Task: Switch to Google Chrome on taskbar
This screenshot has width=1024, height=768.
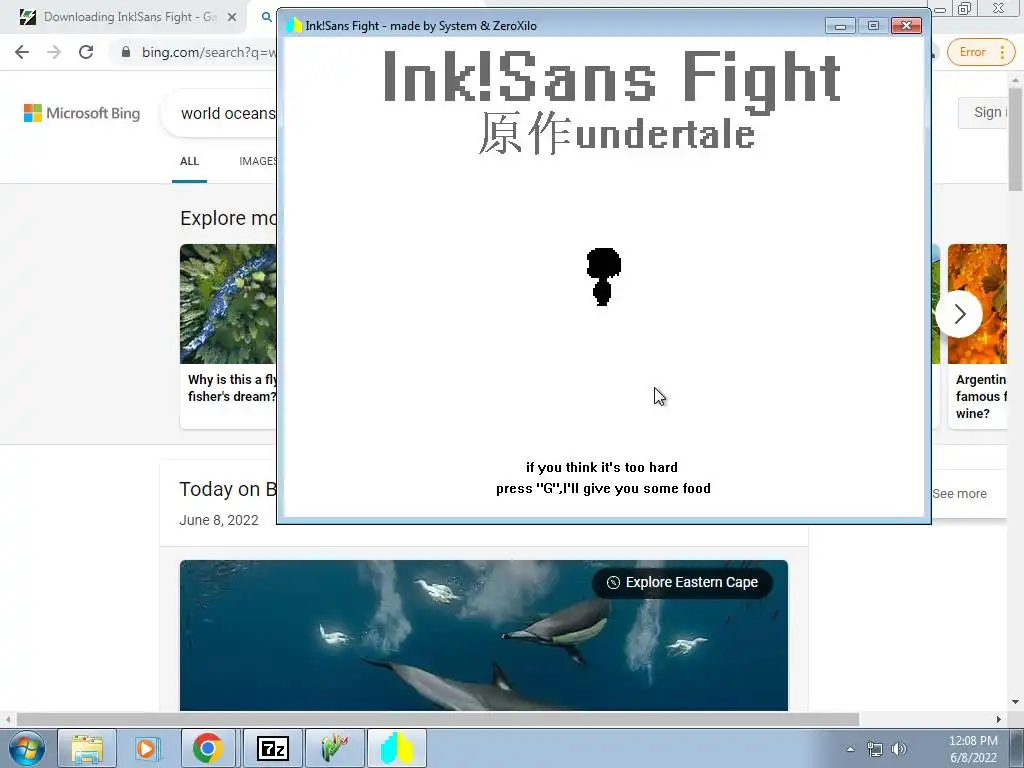Action: pos(208,748)
